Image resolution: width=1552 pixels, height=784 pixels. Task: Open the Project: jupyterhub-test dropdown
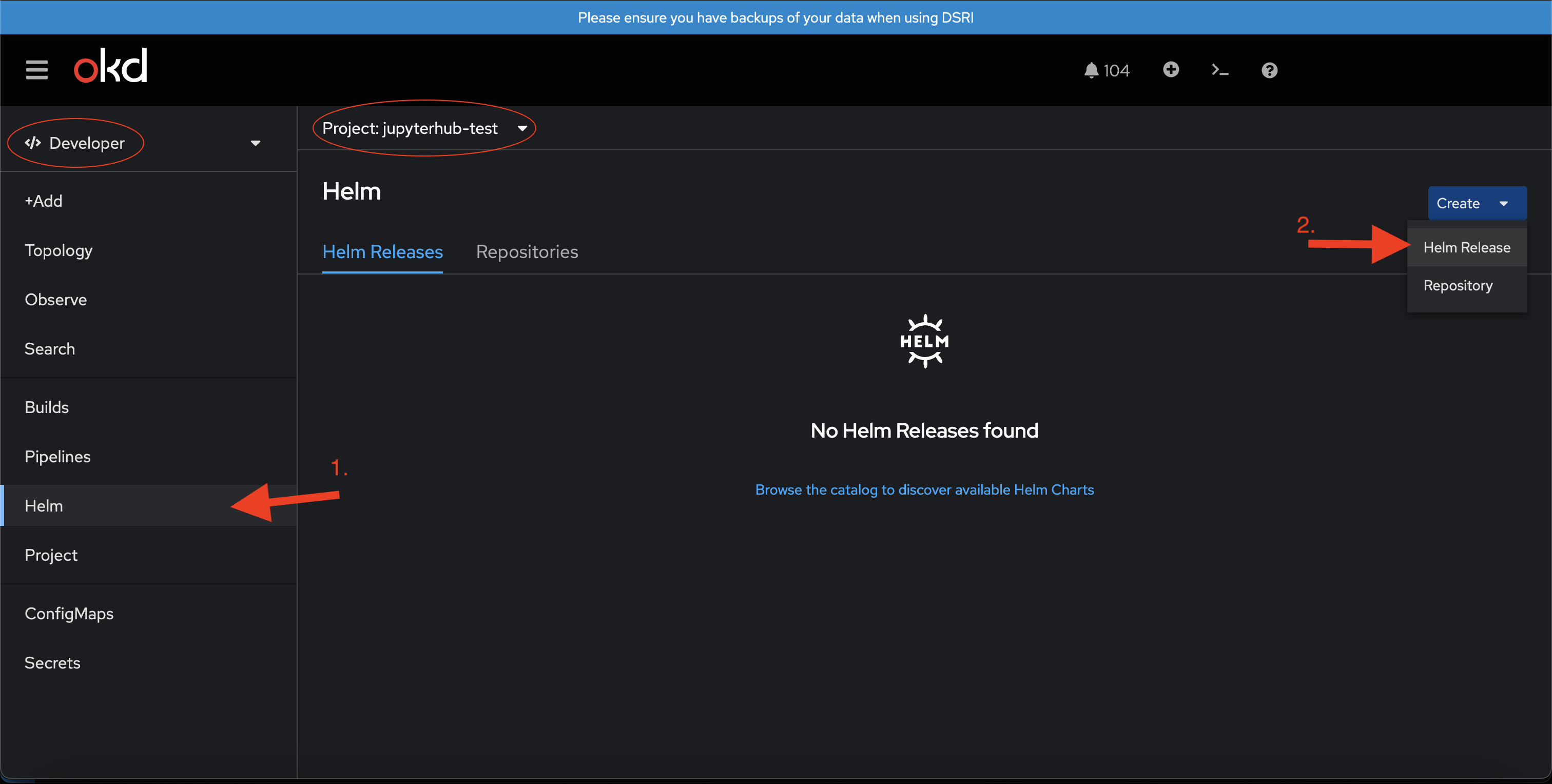[x=425, y=128]
